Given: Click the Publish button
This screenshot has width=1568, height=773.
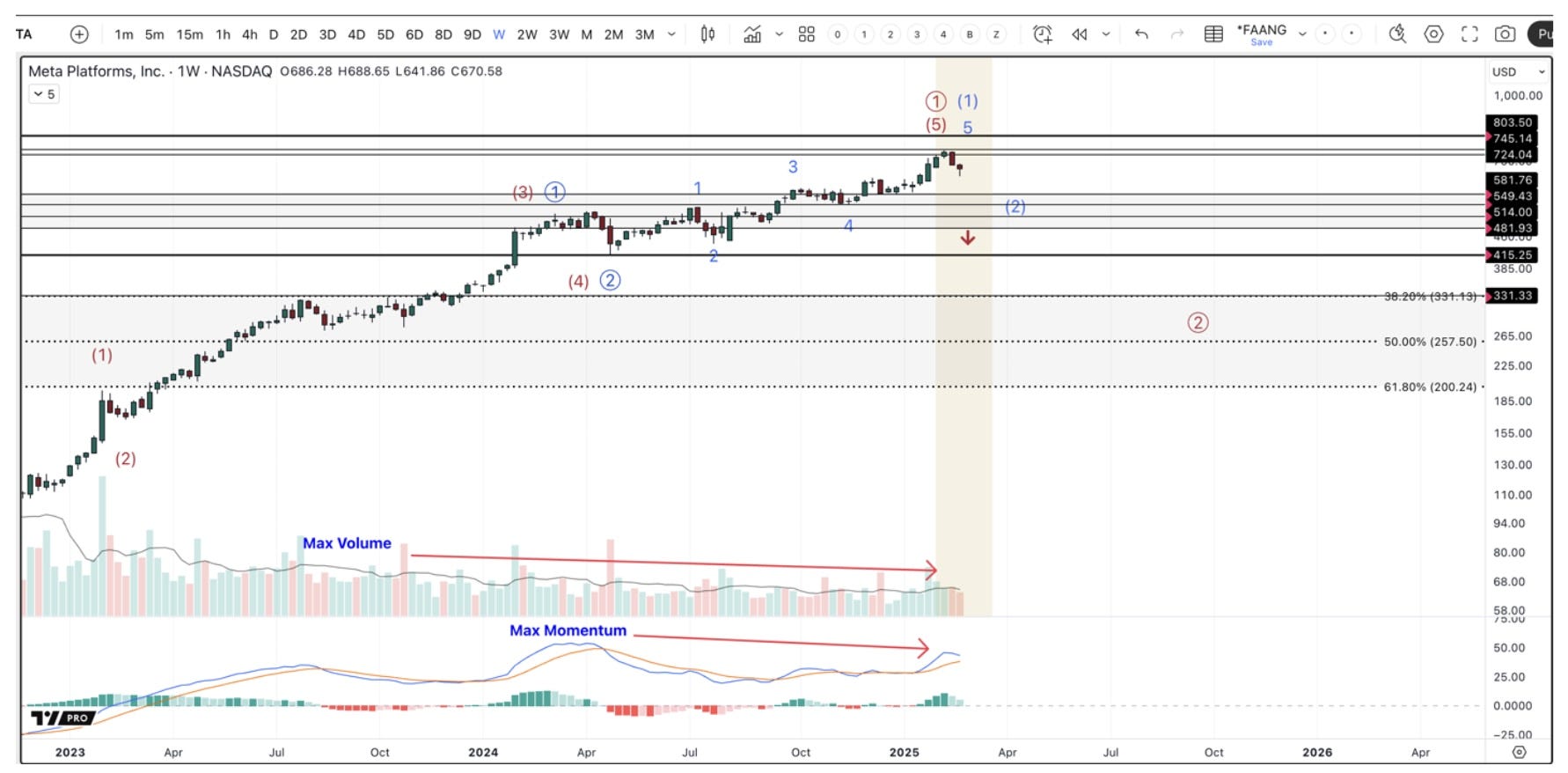Looking at the screenshot, I should 1541,34.
